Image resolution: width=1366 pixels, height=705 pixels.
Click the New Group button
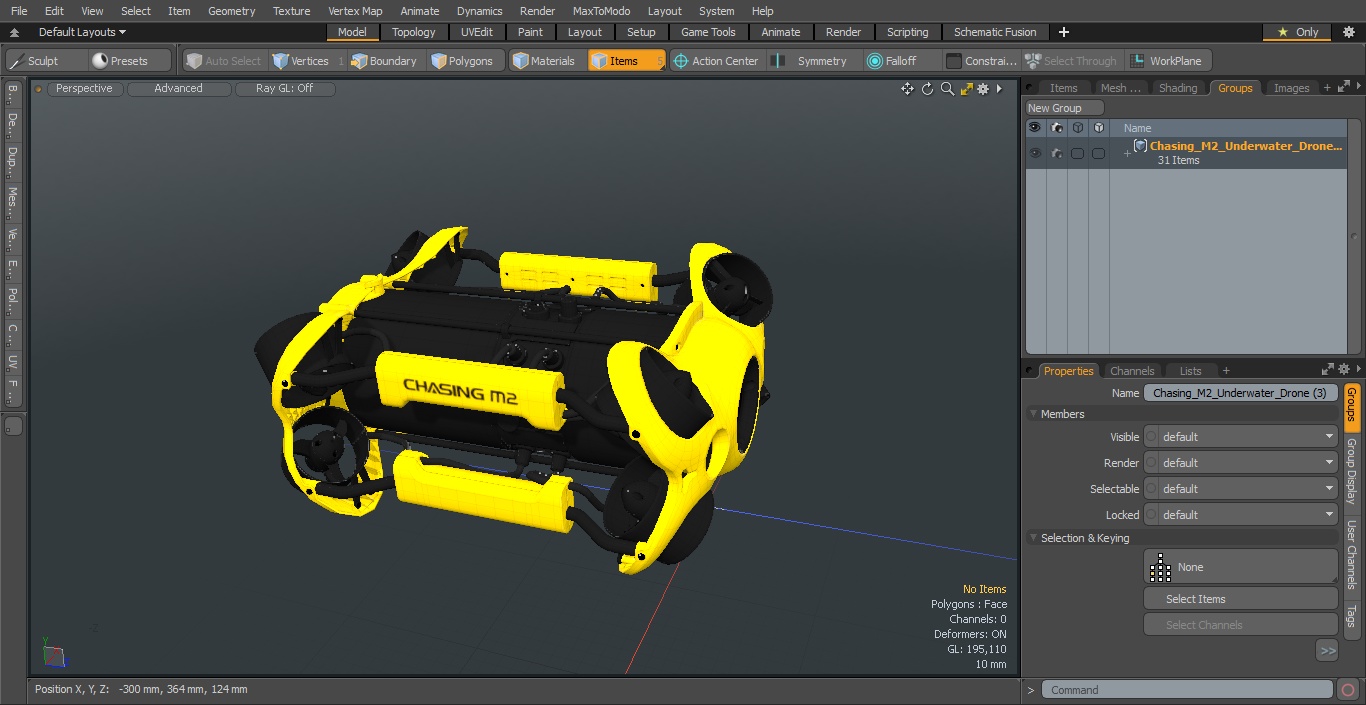point(1064,108)
